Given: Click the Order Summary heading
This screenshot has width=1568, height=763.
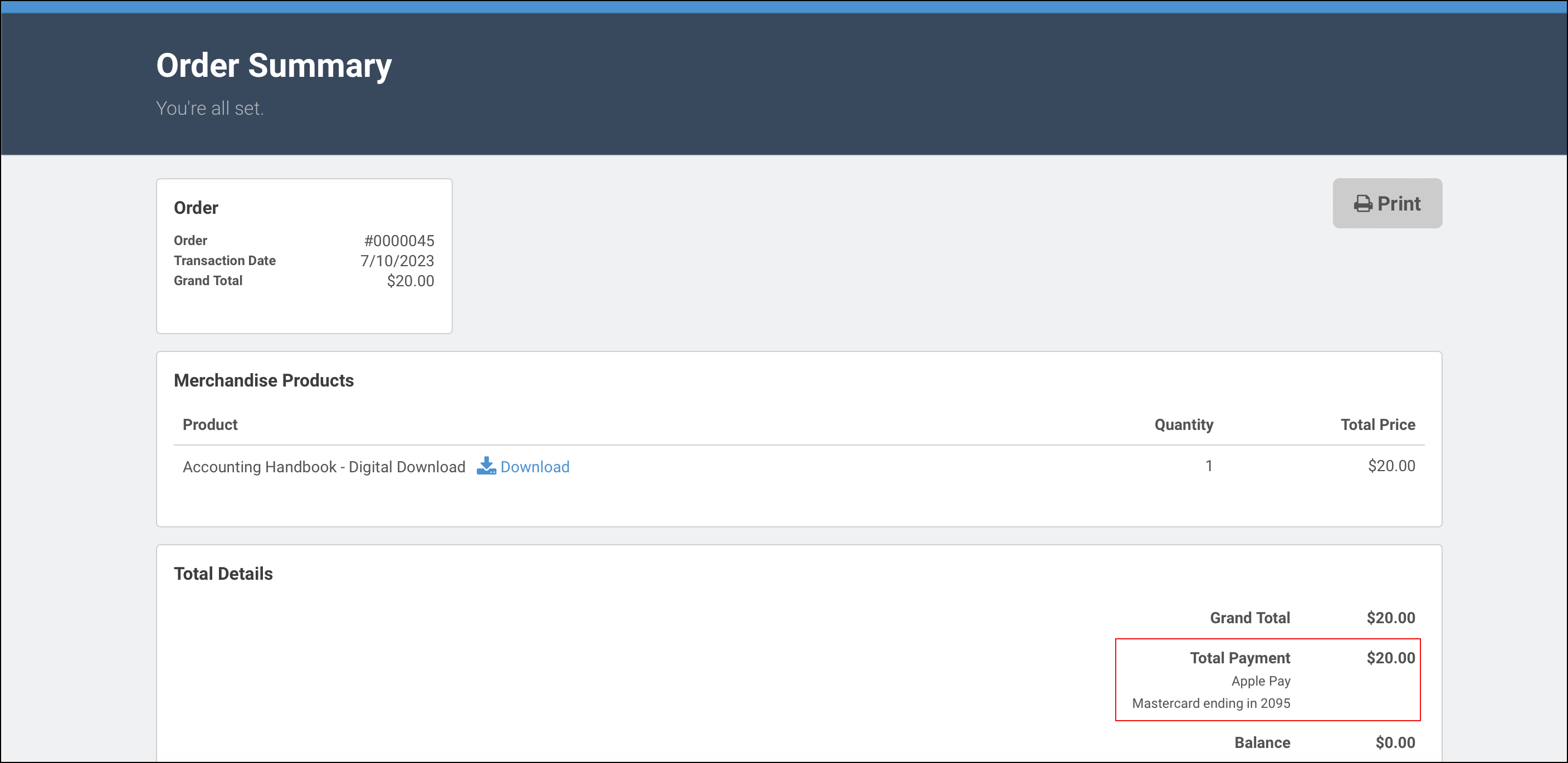Looking at the screenshot, I should [x=273, y=65].
